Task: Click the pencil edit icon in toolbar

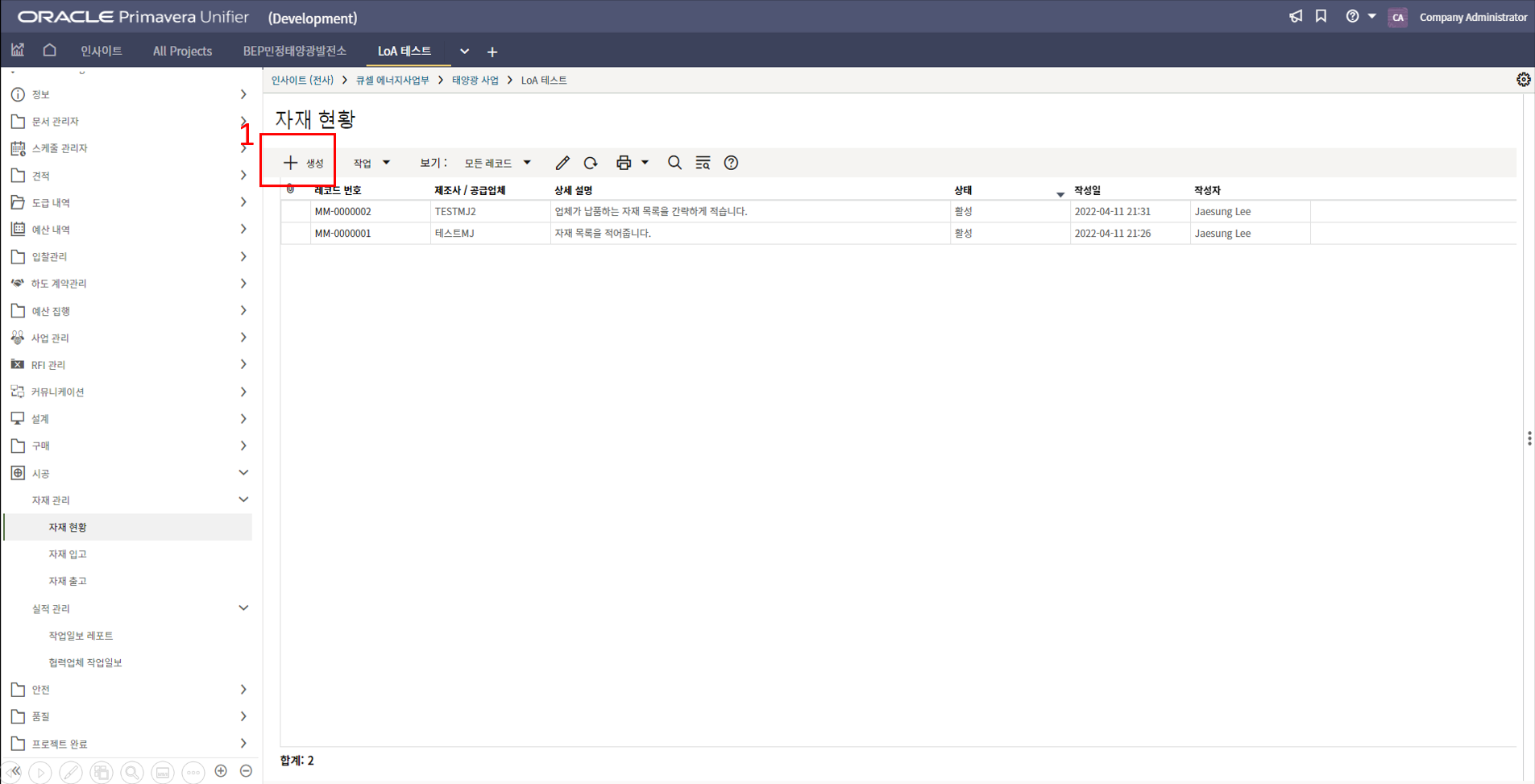Action: pyautogui.click(x=562, y=163)
